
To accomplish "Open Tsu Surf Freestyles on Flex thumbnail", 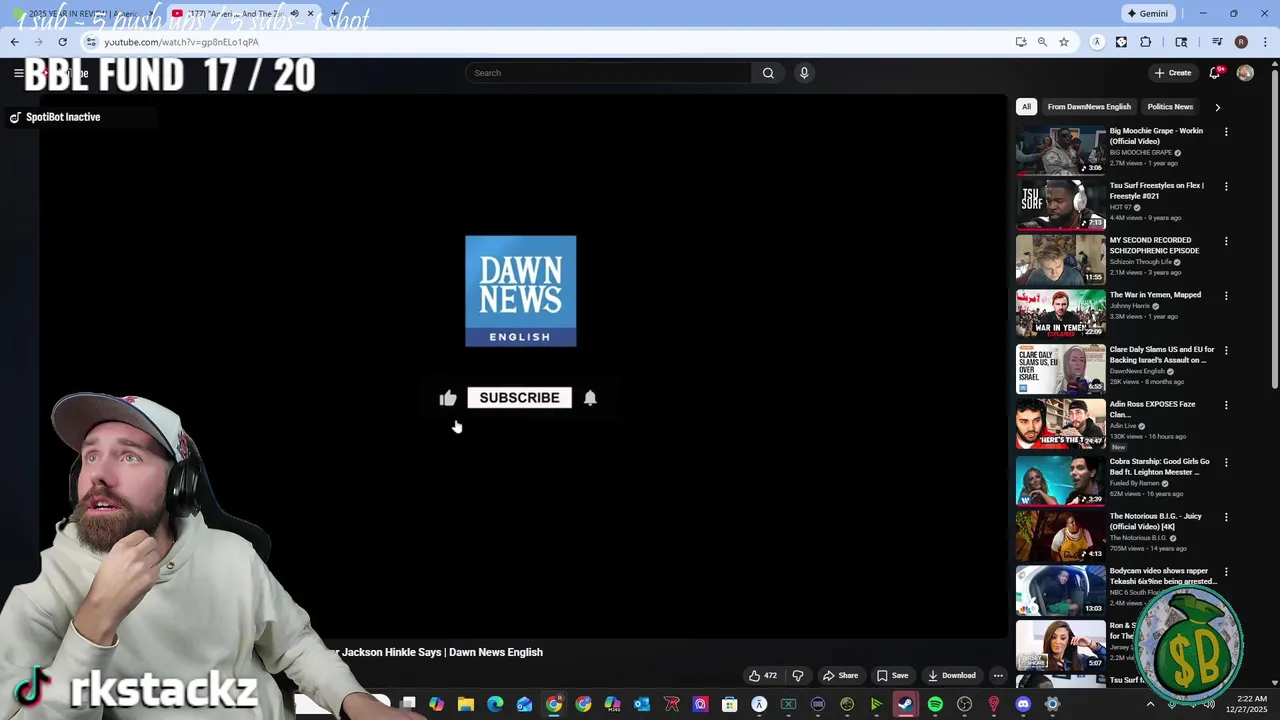I will pyautogui.click(x=1061, y=204).
